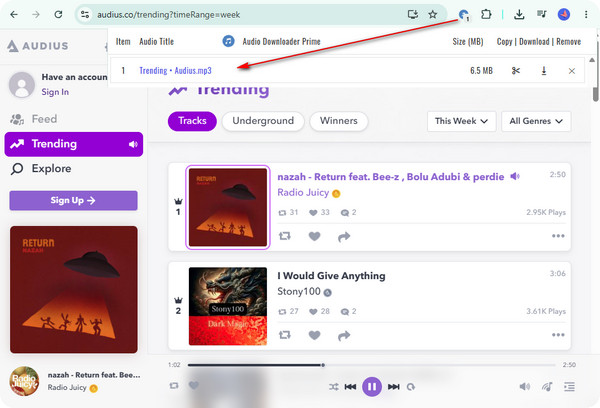
Task: Select the Tracks tab
Action: (x=192, y=121)
